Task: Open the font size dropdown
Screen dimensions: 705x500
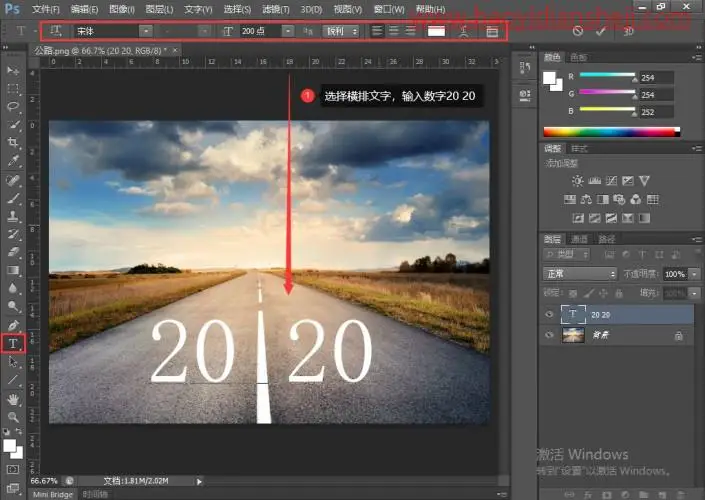Action: coord(288,31)
